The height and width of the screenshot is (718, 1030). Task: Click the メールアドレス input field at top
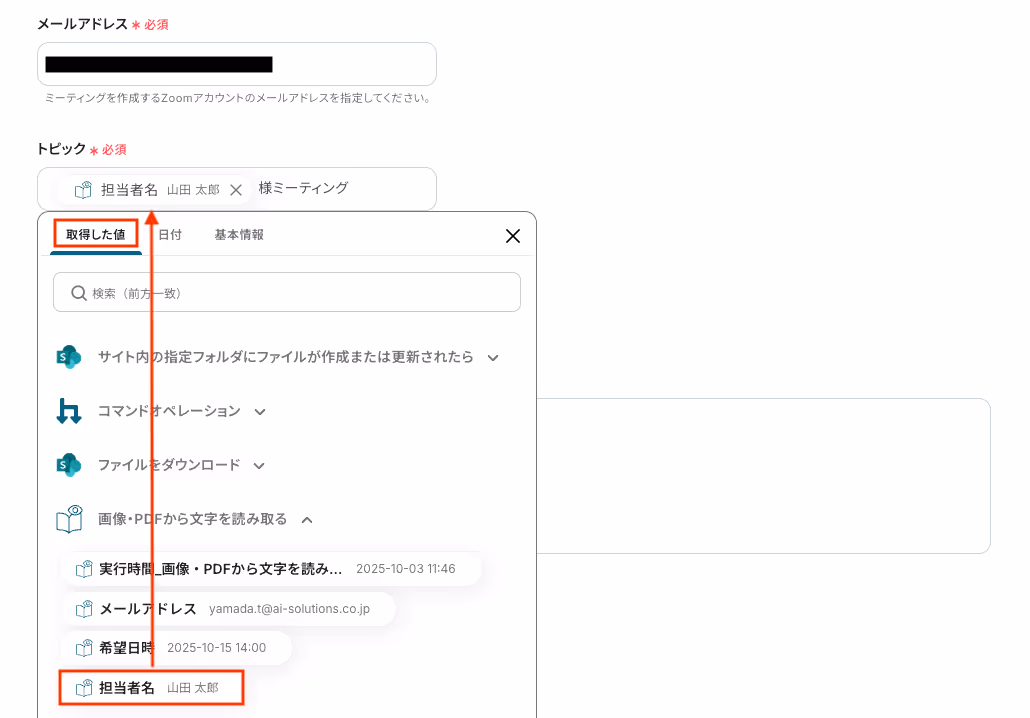[x=236, y=64]
